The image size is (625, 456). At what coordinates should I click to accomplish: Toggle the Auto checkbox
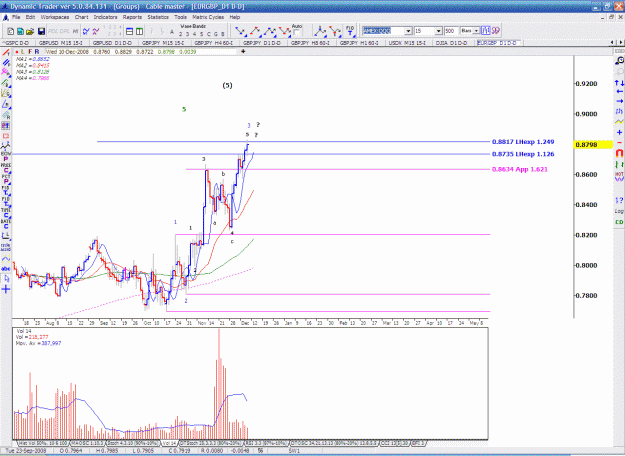pyautogui.click(x=297, y=33)
